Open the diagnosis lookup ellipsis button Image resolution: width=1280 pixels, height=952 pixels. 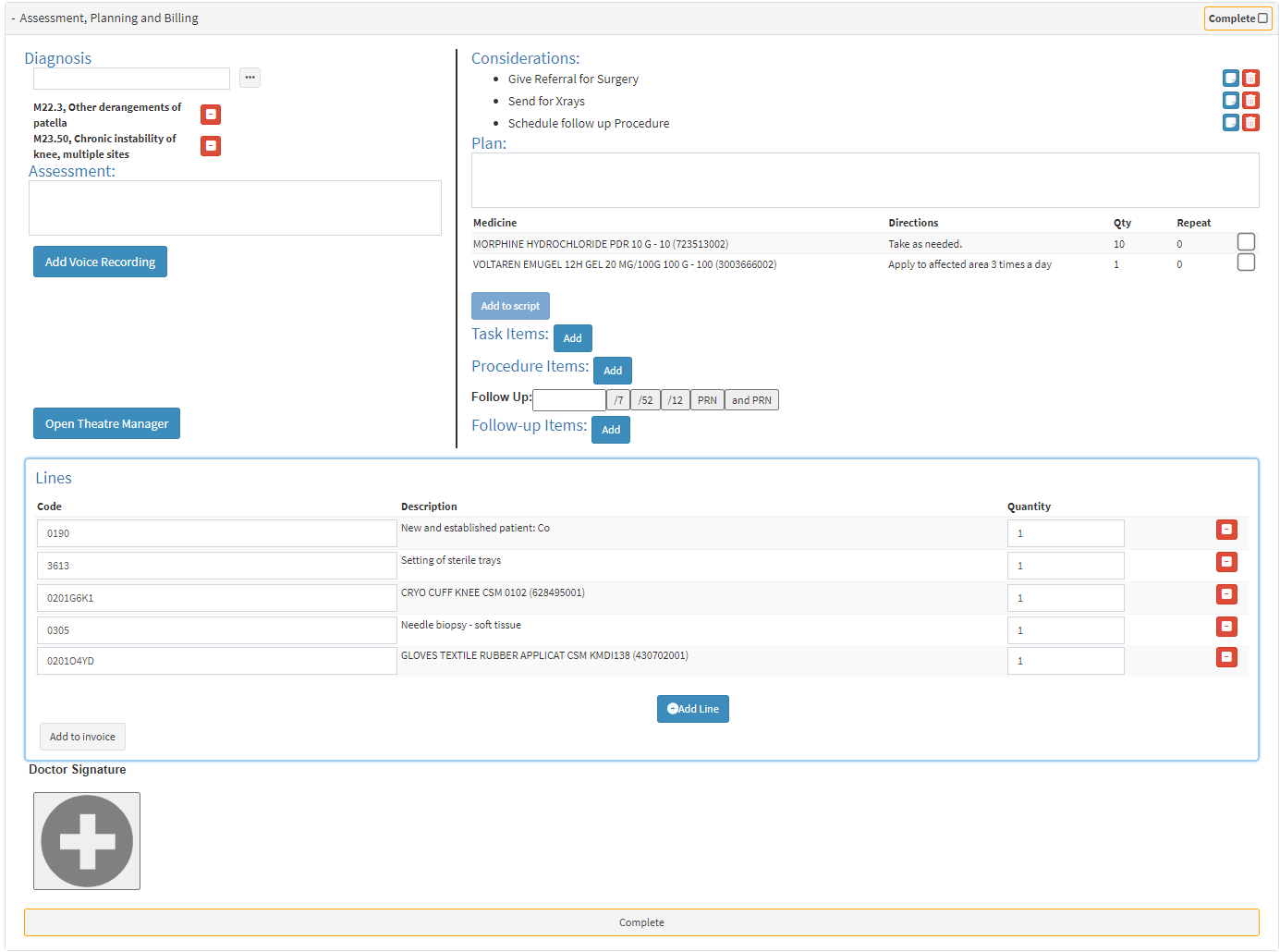(250, 78)
